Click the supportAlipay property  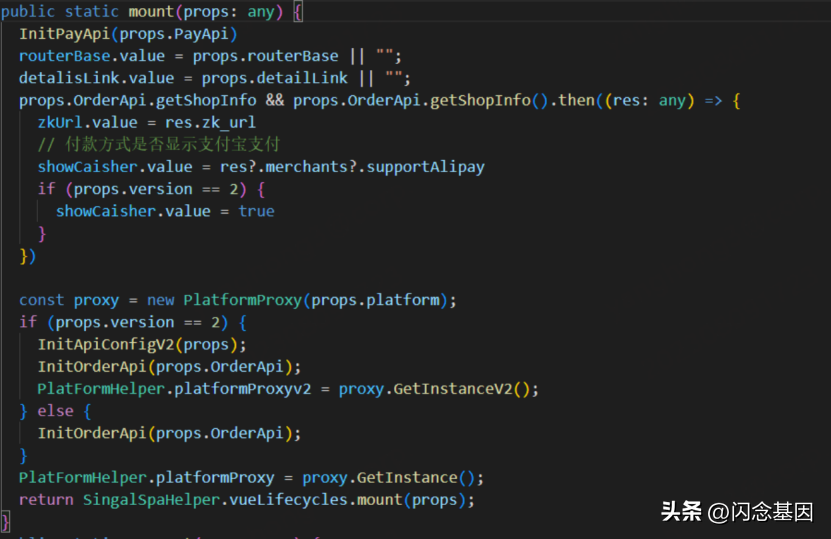425,166
